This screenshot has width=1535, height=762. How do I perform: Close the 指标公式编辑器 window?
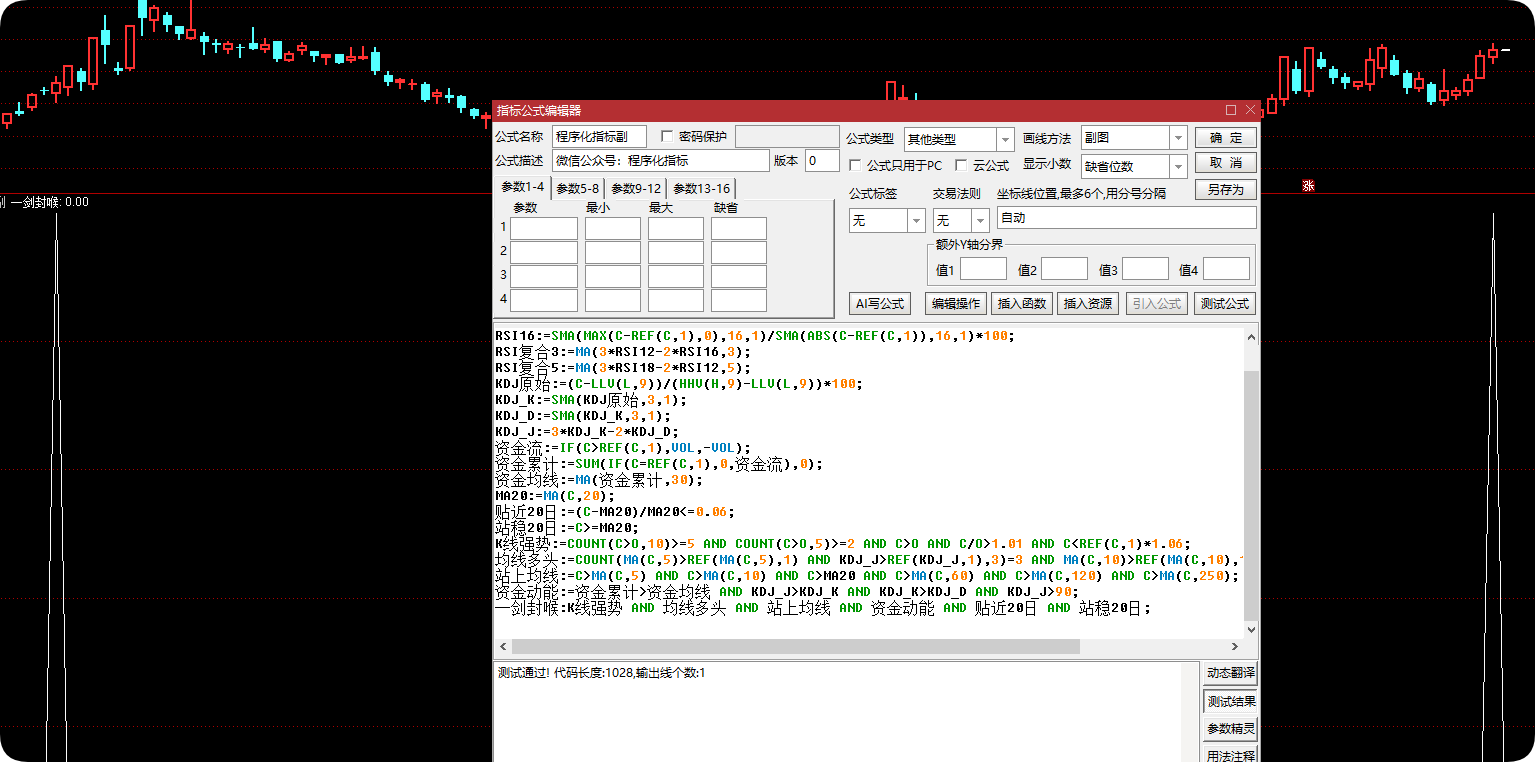pos(1250,110)
